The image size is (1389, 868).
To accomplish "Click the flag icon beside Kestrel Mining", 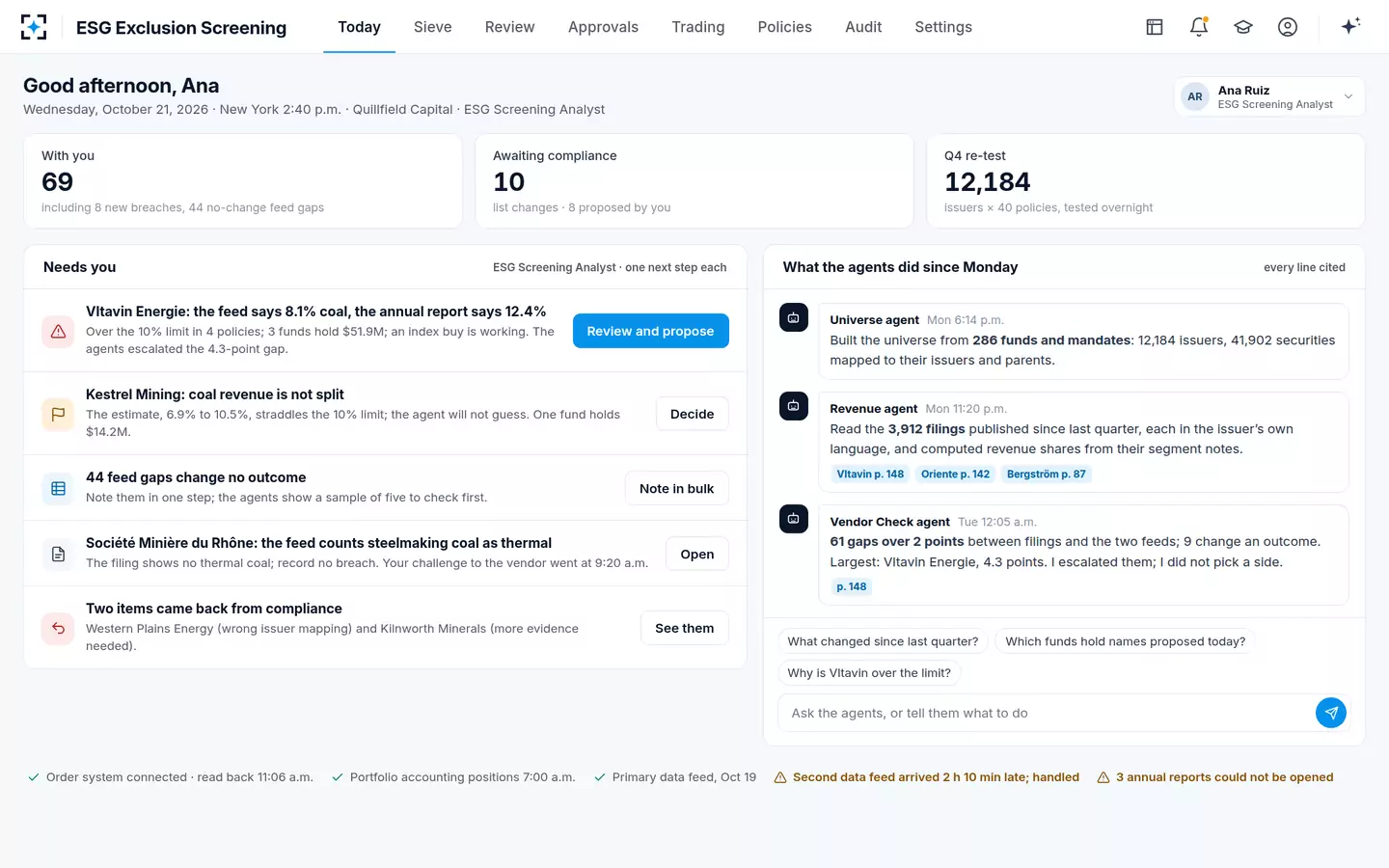I will pyautogui.click(x=58, y=414).
